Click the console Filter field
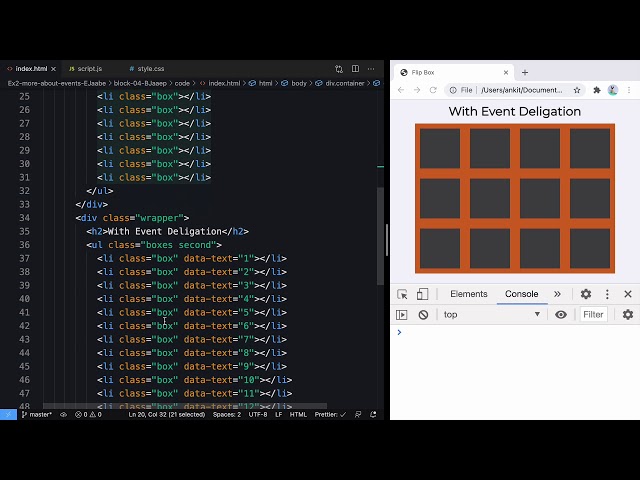 point(593,315)
